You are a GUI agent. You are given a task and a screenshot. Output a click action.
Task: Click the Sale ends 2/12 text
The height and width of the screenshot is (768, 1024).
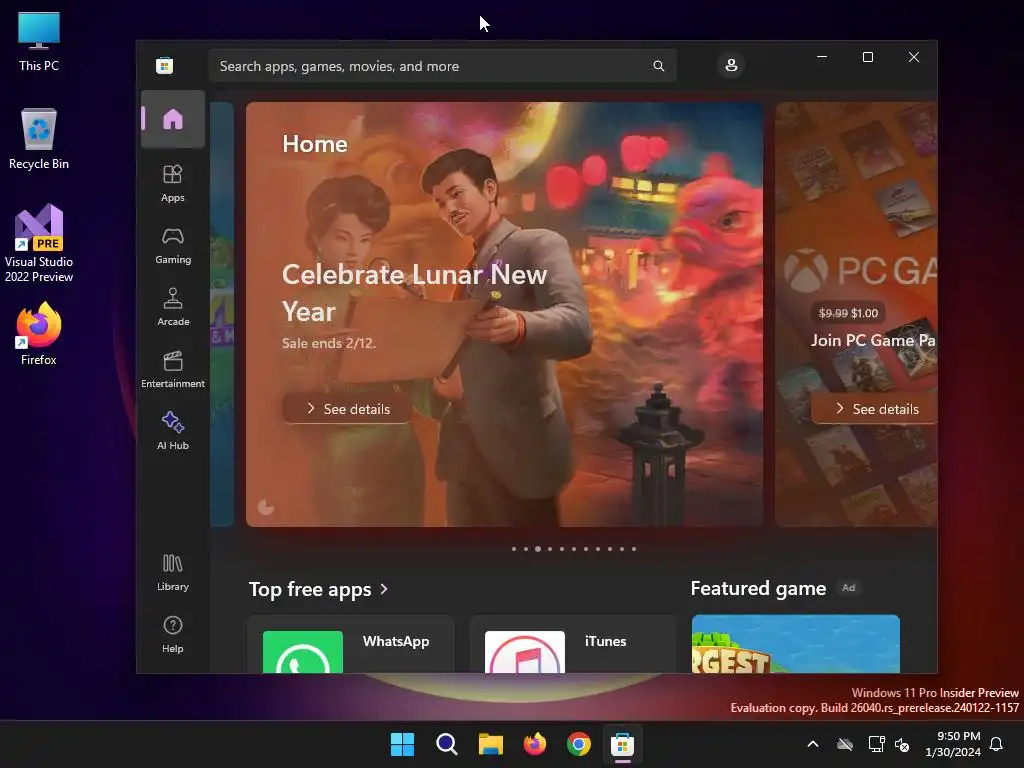click(x=329, y=343)
